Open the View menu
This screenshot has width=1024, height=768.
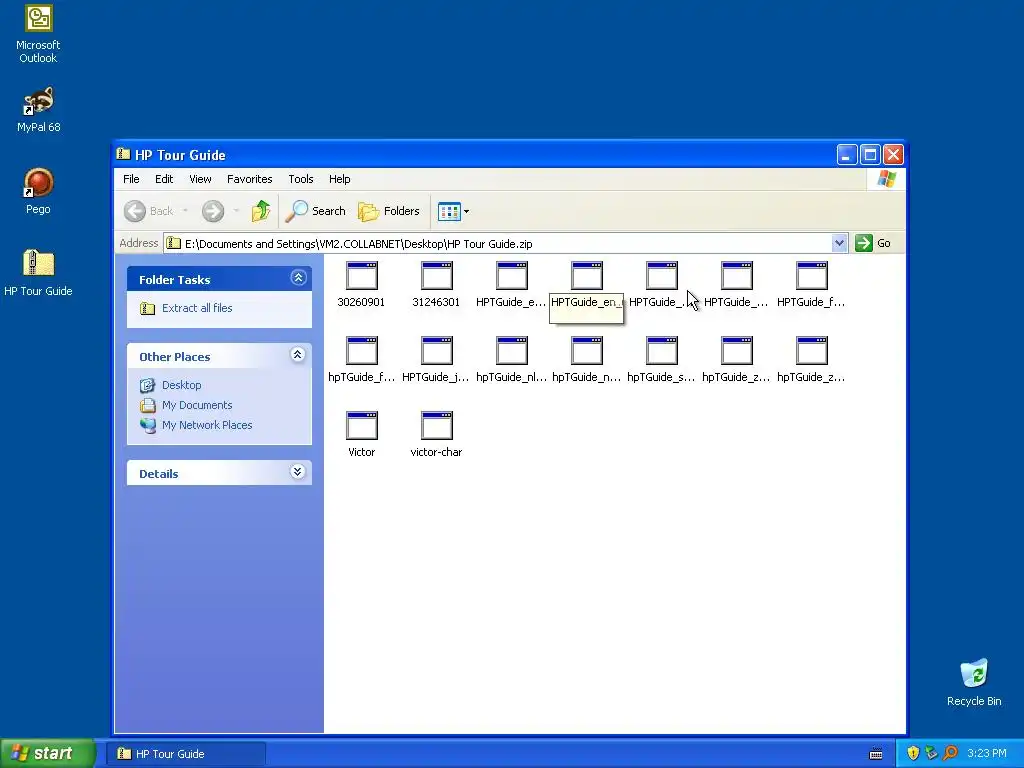200,179
